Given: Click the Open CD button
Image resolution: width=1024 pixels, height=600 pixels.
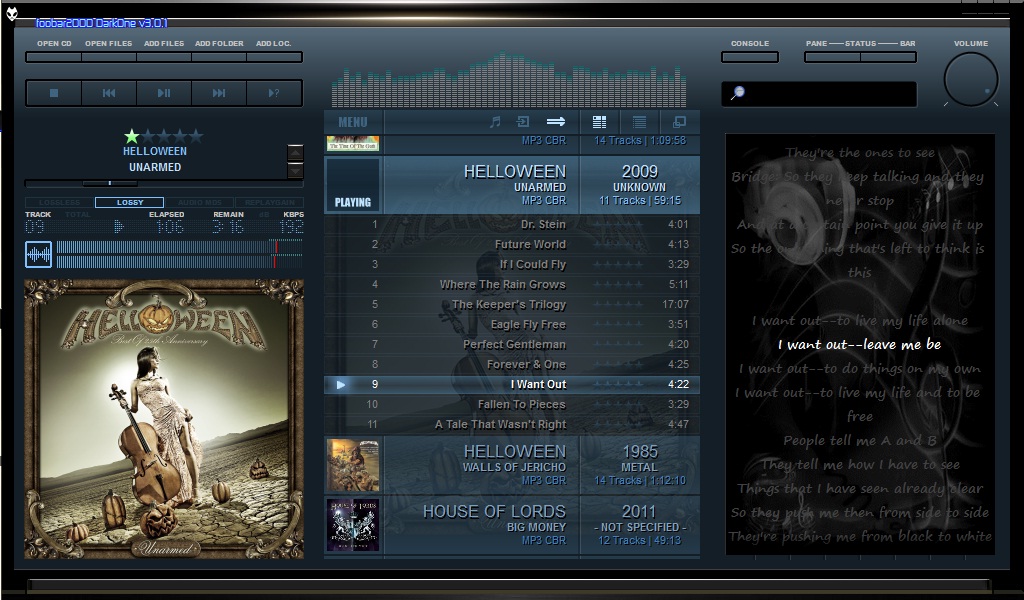Looking at the screenshot, I should [54, 57].
